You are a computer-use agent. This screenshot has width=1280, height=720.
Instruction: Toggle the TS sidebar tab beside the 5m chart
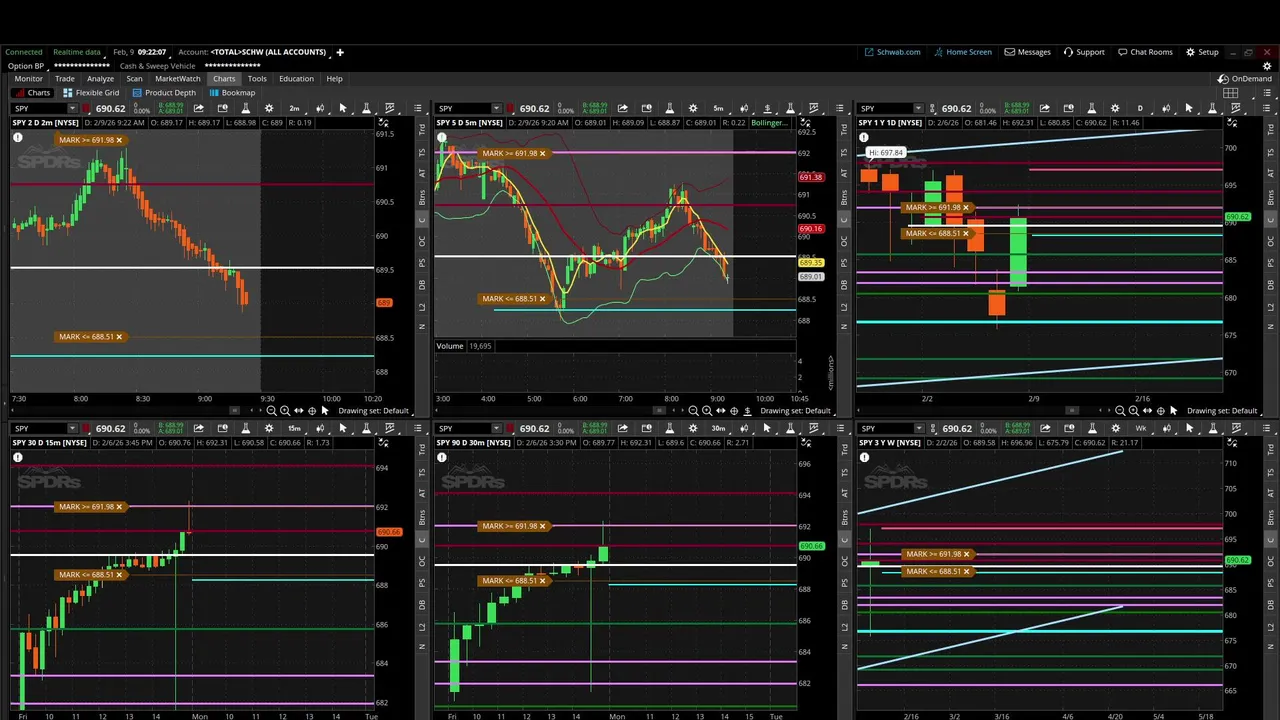point(845,152)
